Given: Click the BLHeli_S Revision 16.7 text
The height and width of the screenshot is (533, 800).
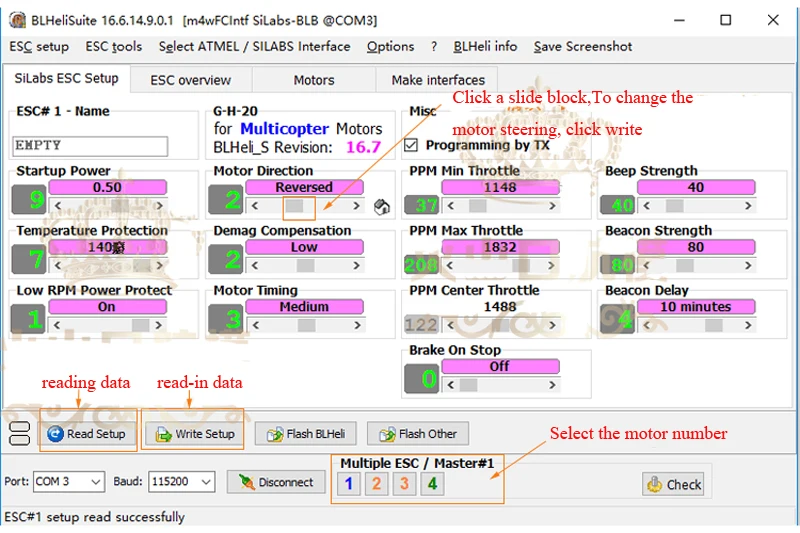Looking at the screenshot, I should coord(297,147).
